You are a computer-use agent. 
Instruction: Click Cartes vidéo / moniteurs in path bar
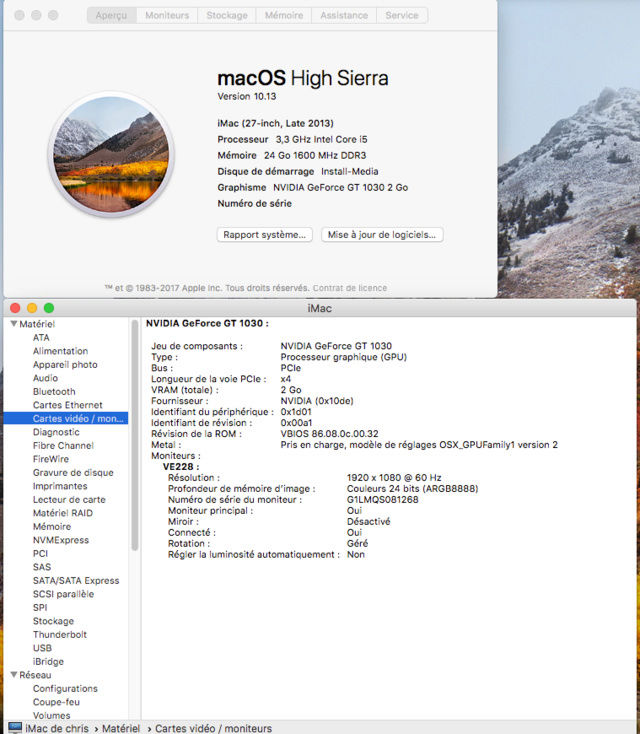pyautogui.click(x=213, y=728)
